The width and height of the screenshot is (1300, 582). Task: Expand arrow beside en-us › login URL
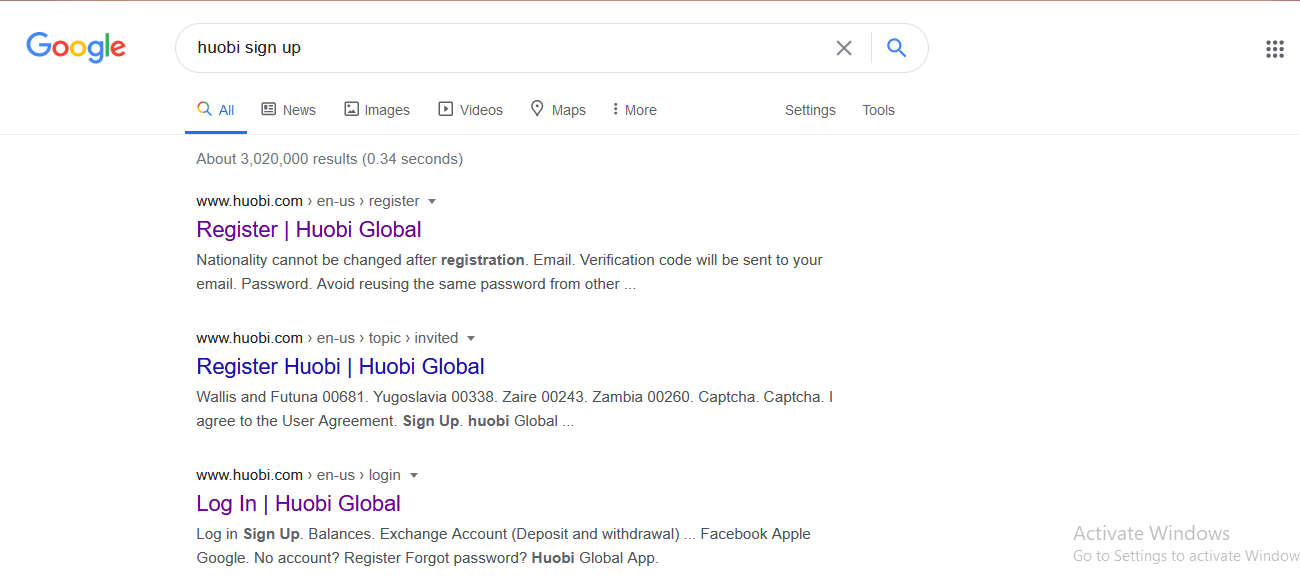click(x=413, y=475)
